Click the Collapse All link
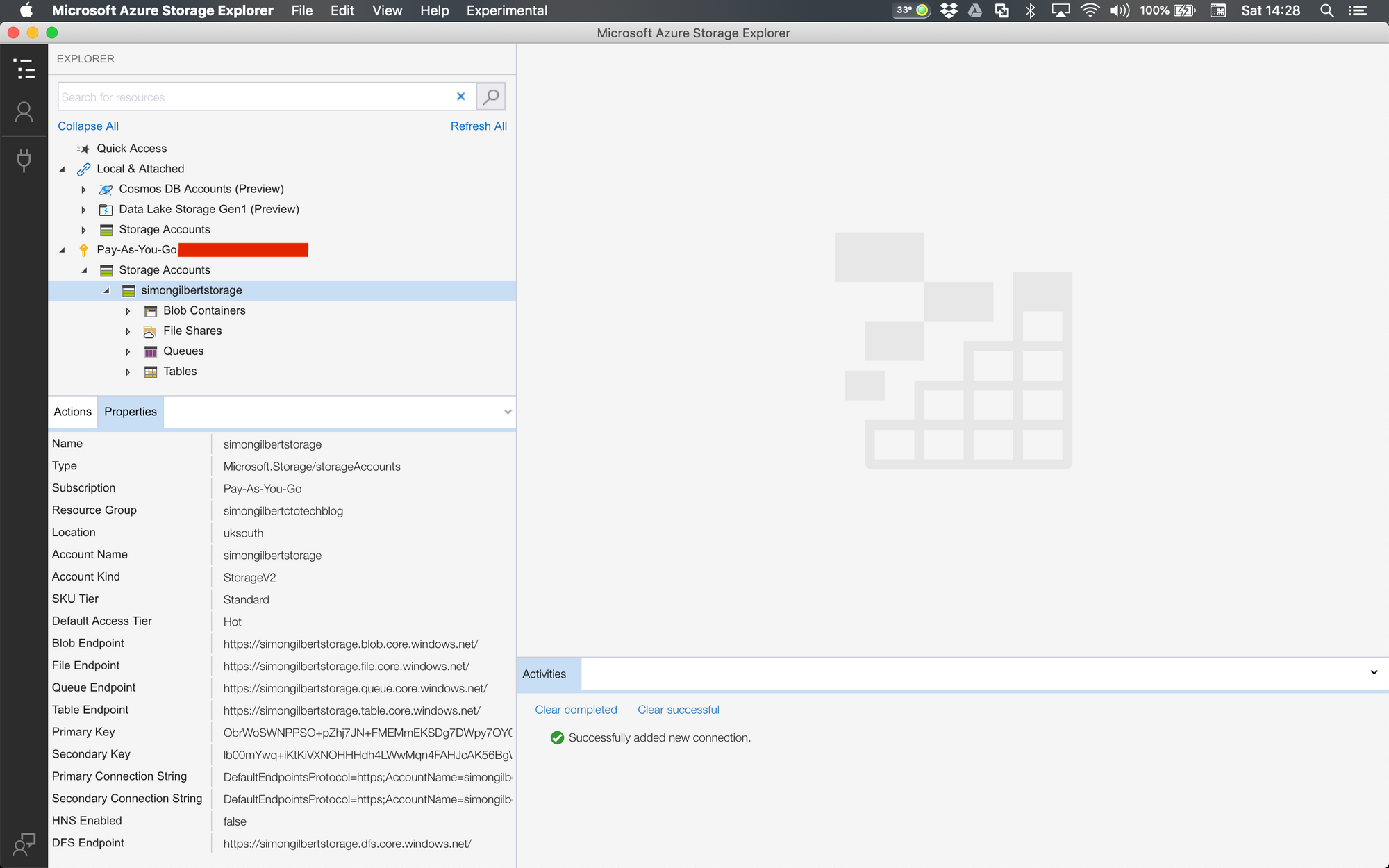The width and height of the screenshot is (1389, 868). 88,126
